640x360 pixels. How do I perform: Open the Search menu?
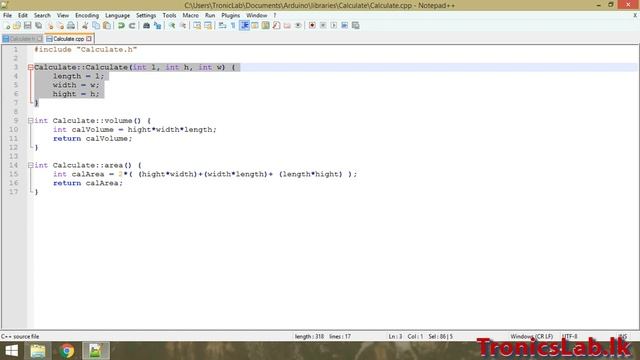point(42,16)
